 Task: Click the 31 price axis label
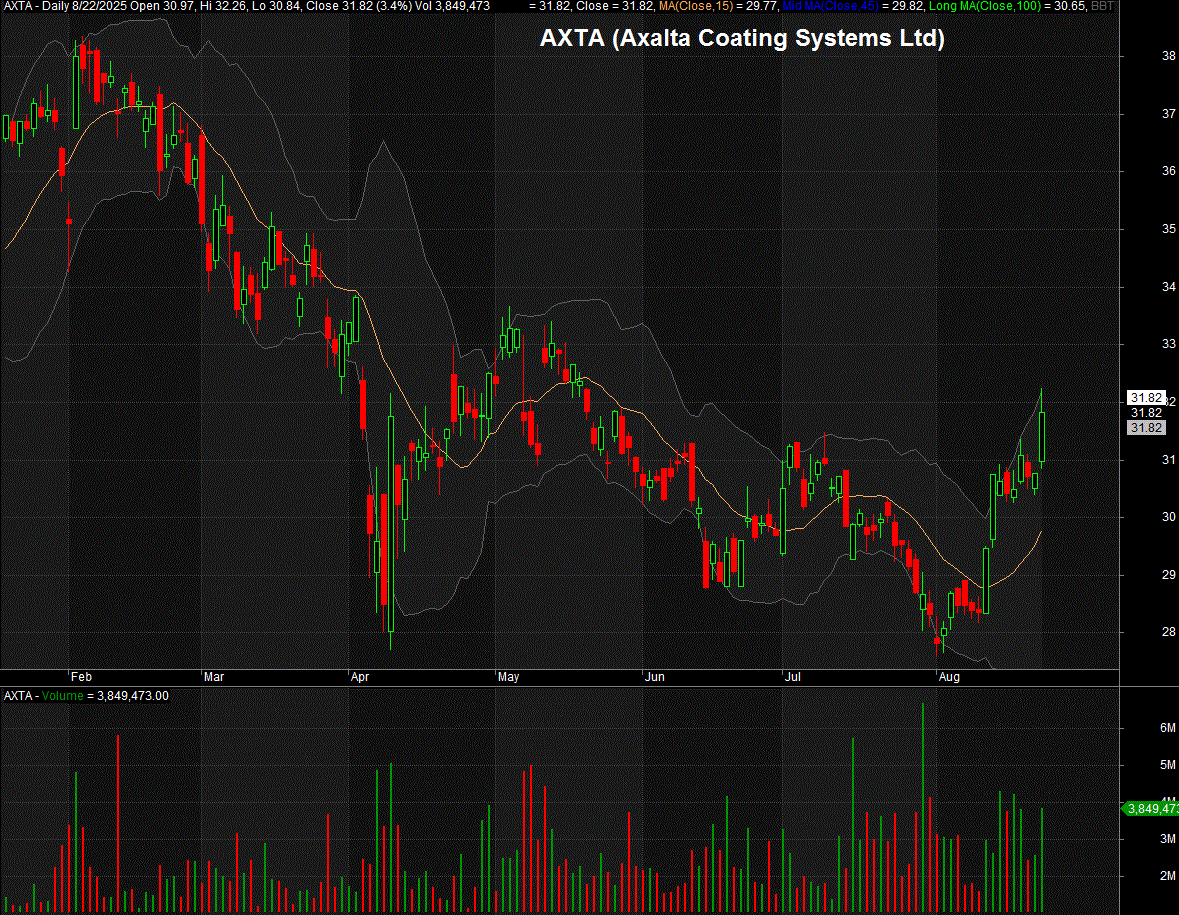point(1168,459)
